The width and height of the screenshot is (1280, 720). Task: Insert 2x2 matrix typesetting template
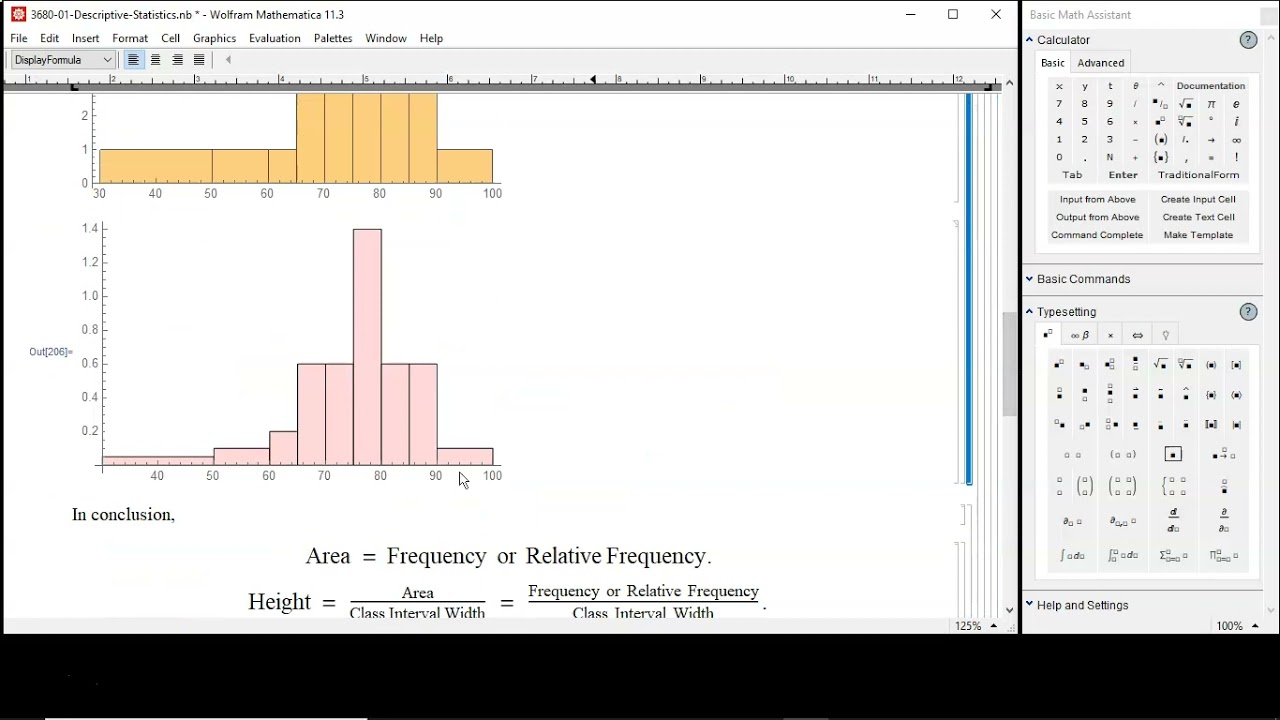(1123, 487)
